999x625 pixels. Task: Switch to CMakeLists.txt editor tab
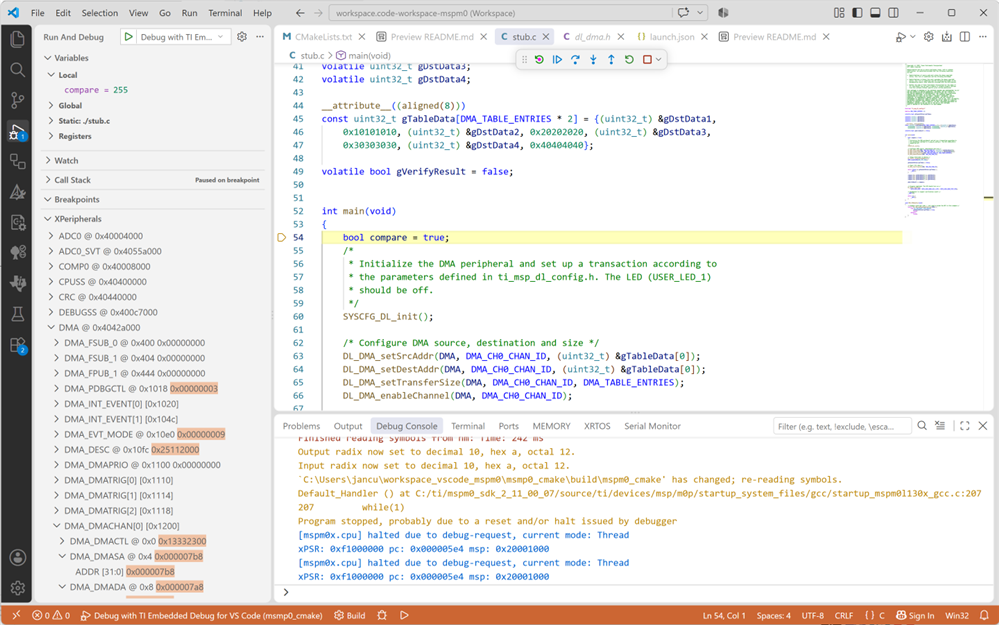coord(323,37)
